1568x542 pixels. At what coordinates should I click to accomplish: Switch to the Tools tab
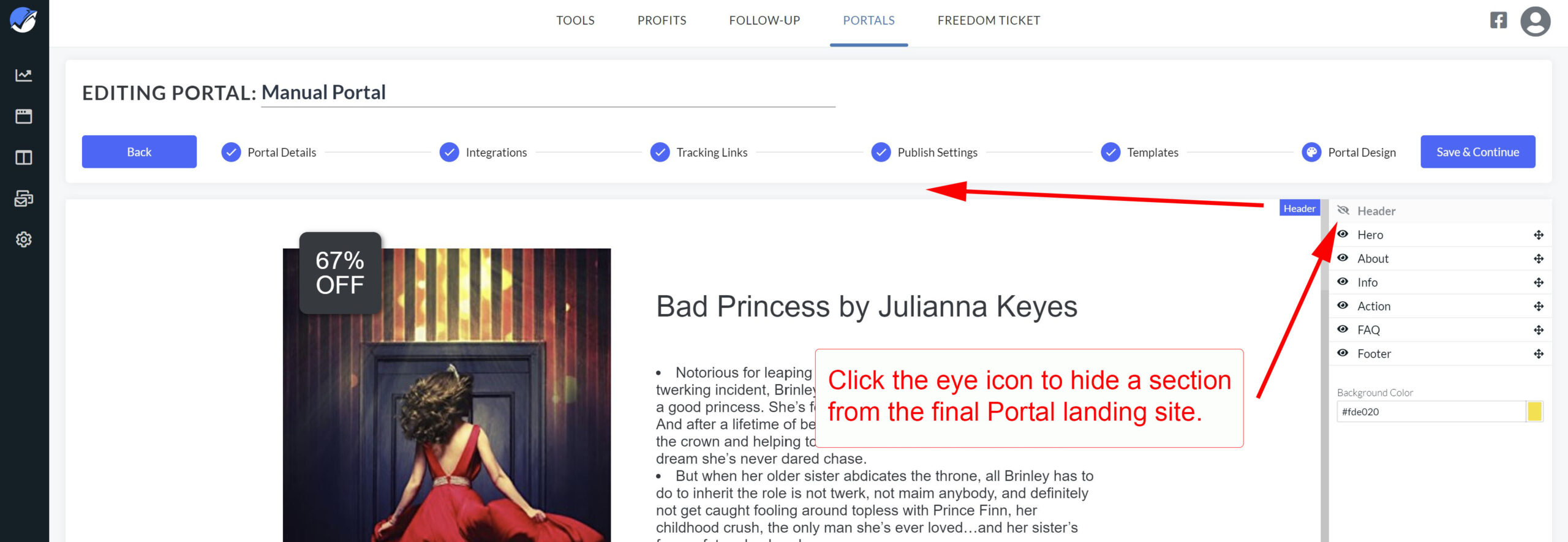tap(575, 21)
